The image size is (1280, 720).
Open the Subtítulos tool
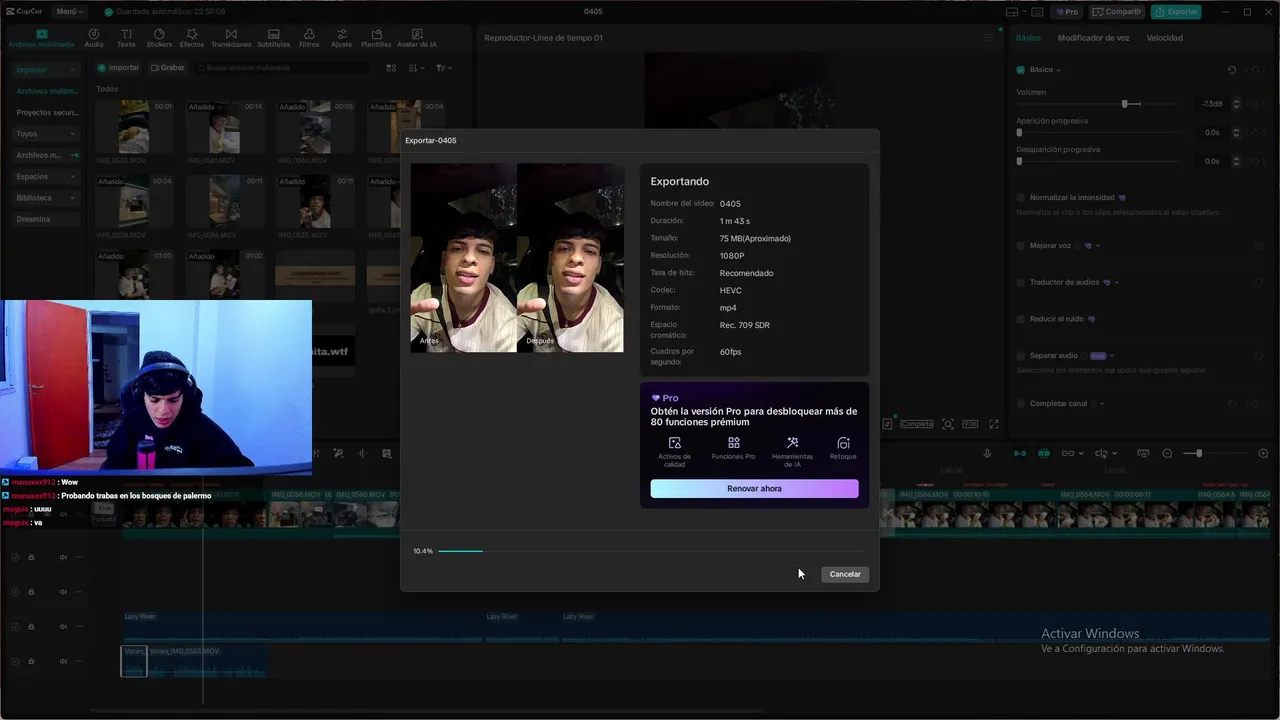274,38
